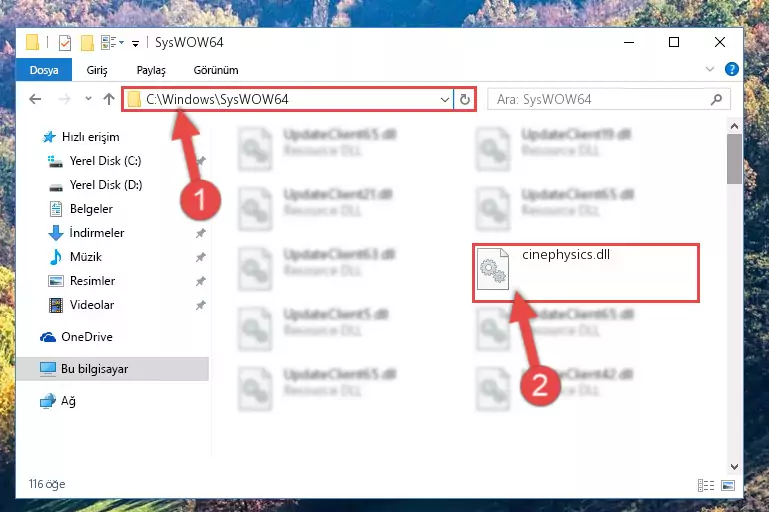Go back with the left arrow
The height and width of the screenshot is (512, 769).
[35, 99]
